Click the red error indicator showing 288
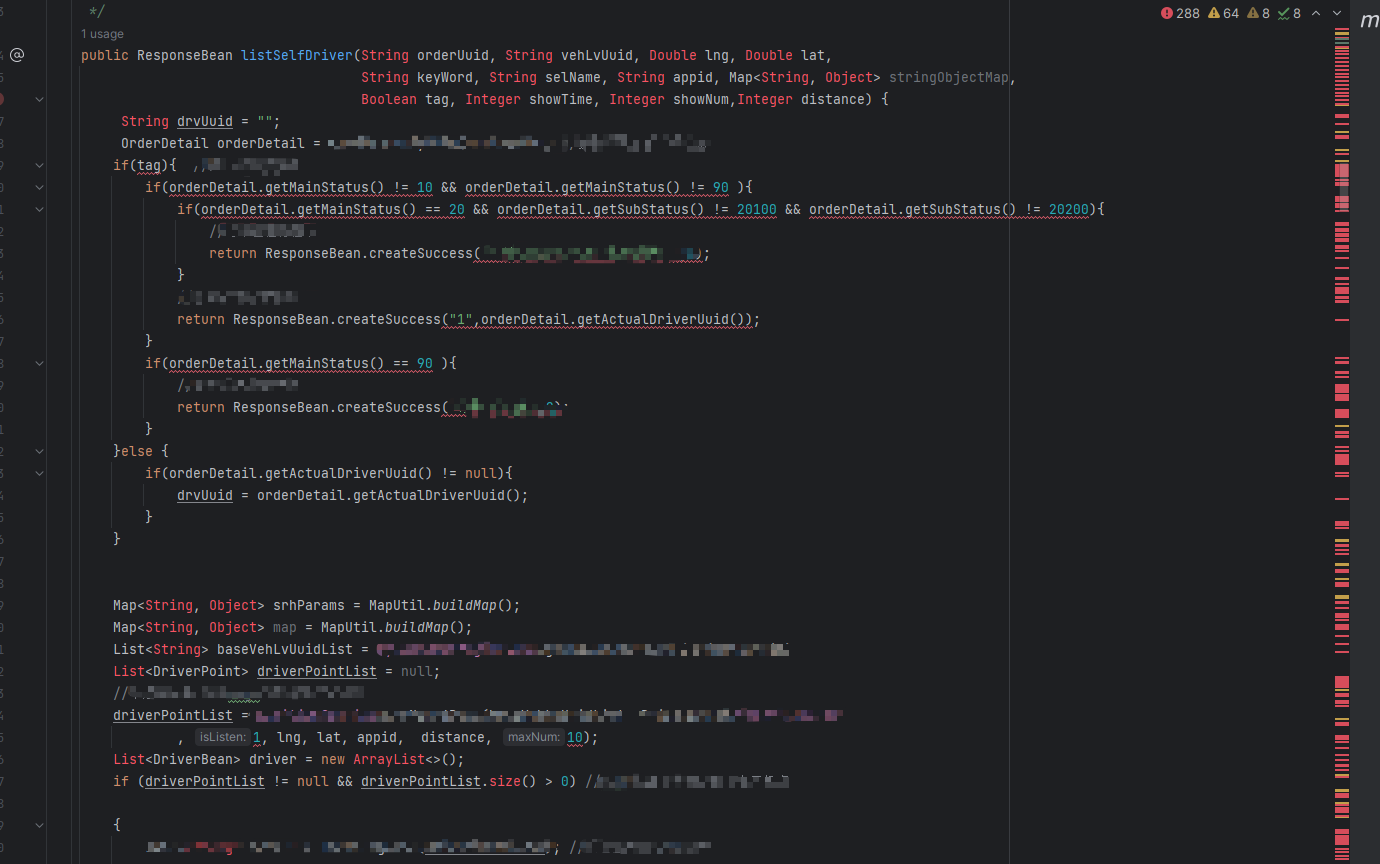1380x864 pixels. click(1180, 13)
